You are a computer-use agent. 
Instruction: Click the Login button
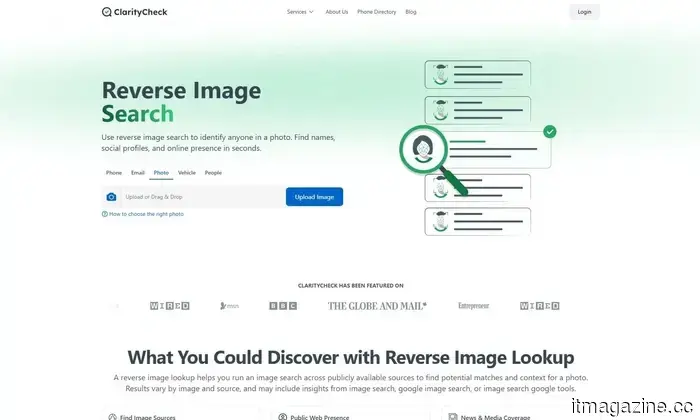pyautogui.click(x=584, y=12)
